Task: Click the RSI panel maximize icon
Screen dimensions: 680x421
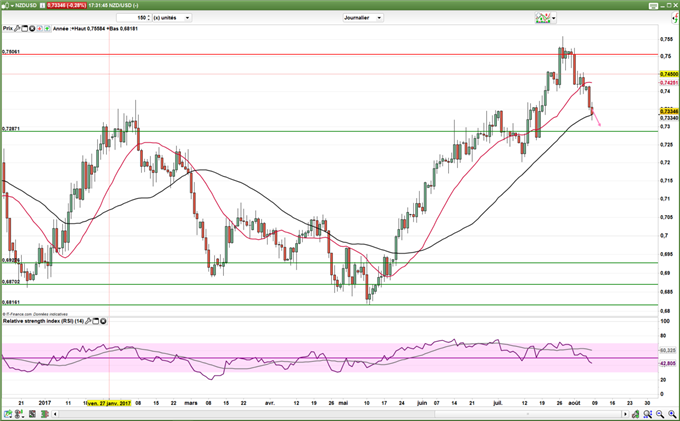Action: click(x=96, y=321)
